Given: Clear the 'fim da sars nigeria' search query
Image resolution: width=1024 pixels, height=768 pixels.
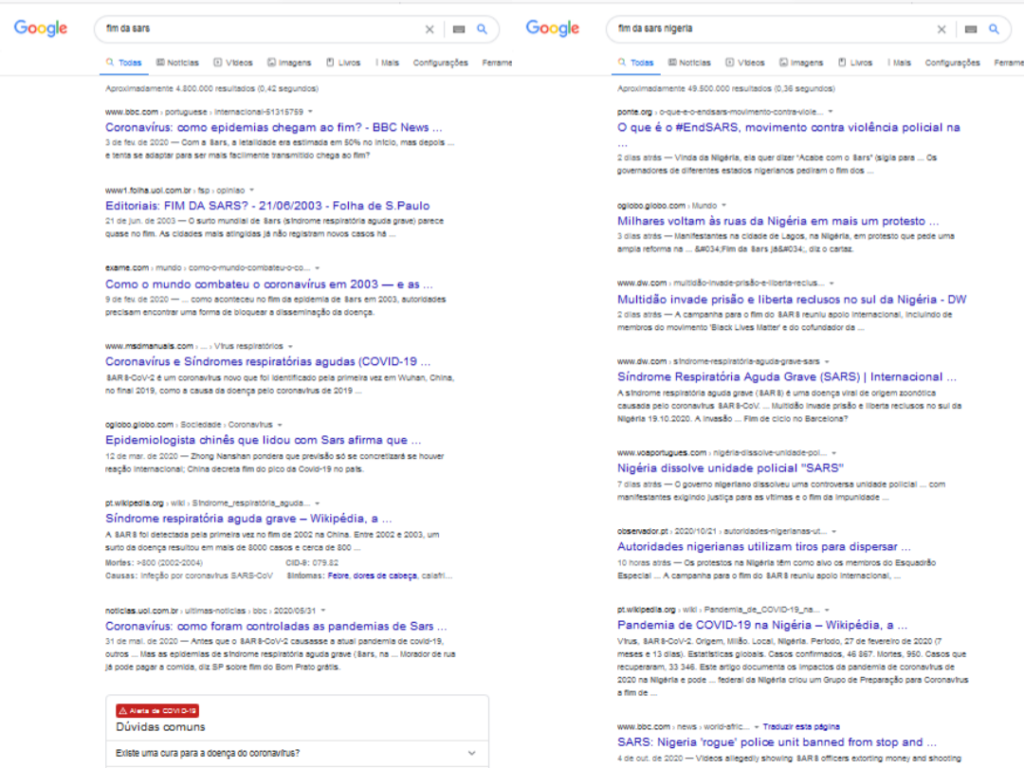Looking at the screenshot, I should [x=942, y=29].
